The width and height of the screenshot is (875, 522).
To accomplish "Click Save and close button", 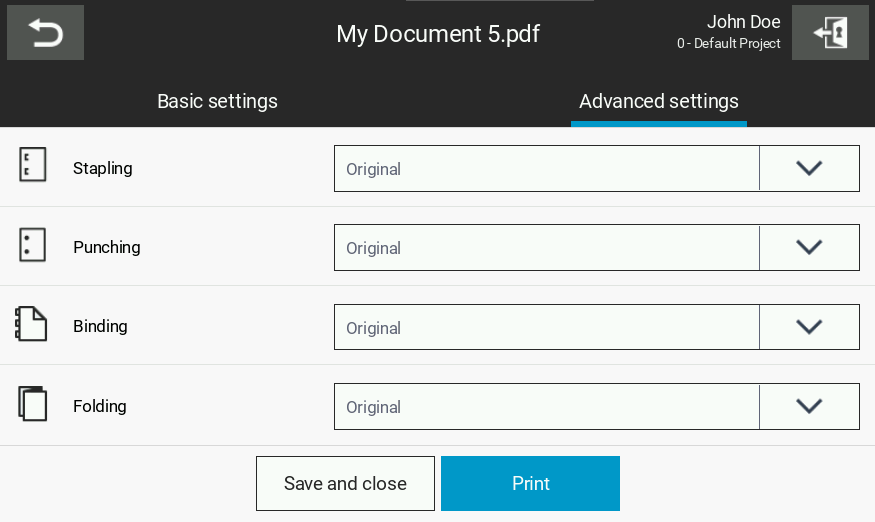I will (345, 484).
